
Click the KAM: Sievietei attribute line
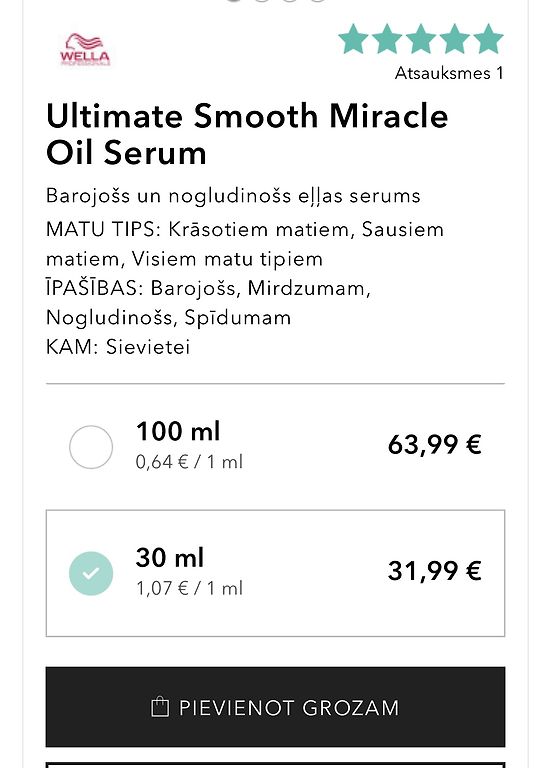(x=118, y=347)
